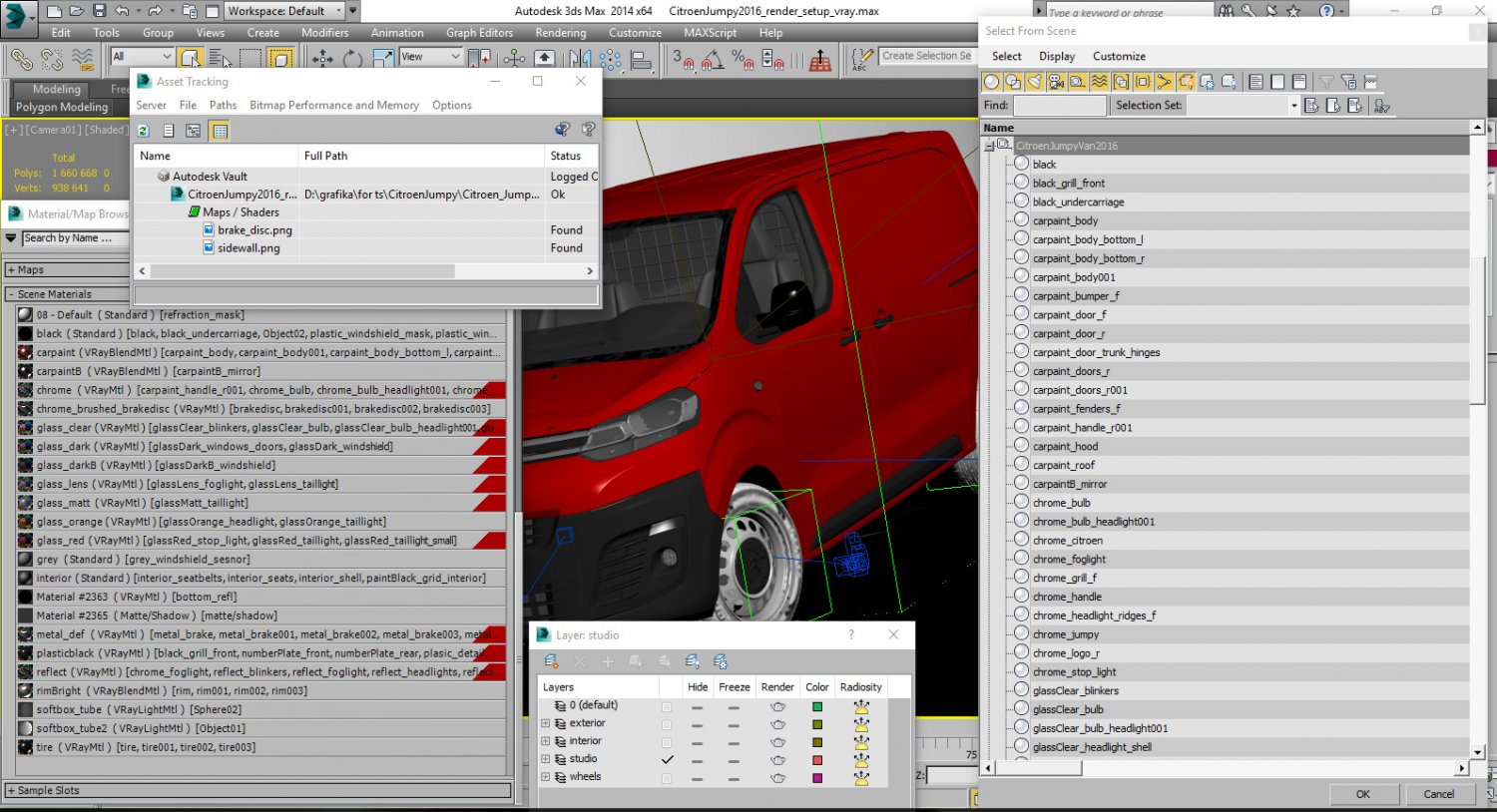Screen dimensions: 1497x812
Task: Click the Find input field
Action: point(1059,106)
